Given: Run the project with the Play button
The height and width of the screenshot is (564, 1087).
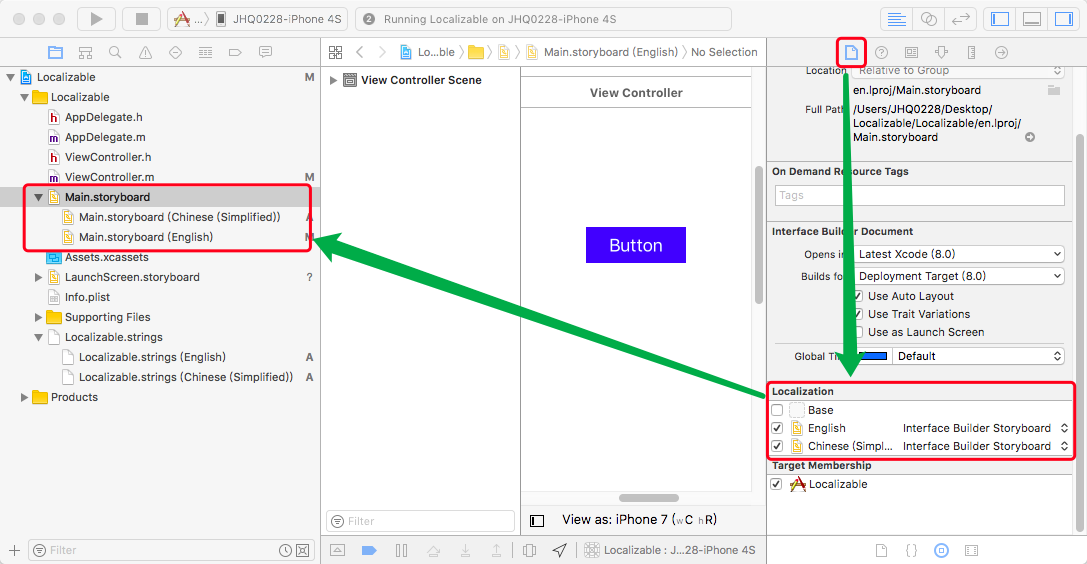Looking at the screenshot, I should tap(96, 19).
